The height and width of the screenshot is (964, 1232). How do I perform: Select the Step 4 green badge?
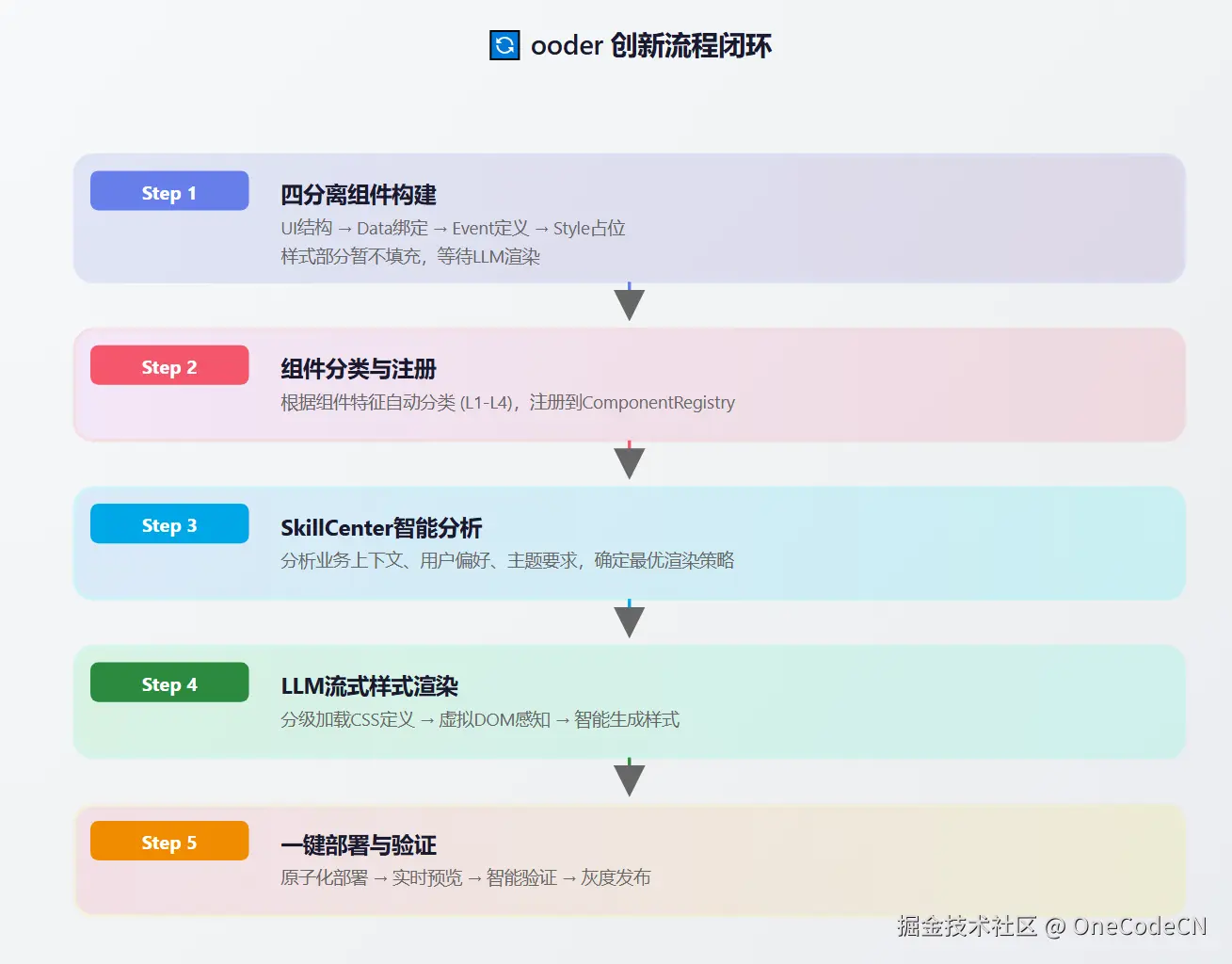[x=168, y=683]
